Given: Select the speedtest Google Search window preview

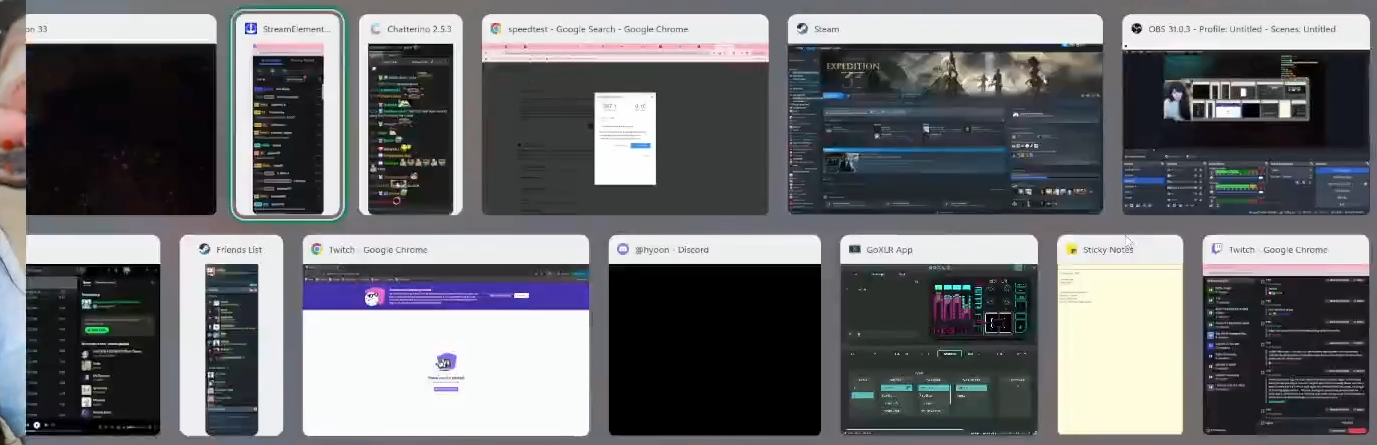Looking at the screenshot, I should (x=625, y=128).
